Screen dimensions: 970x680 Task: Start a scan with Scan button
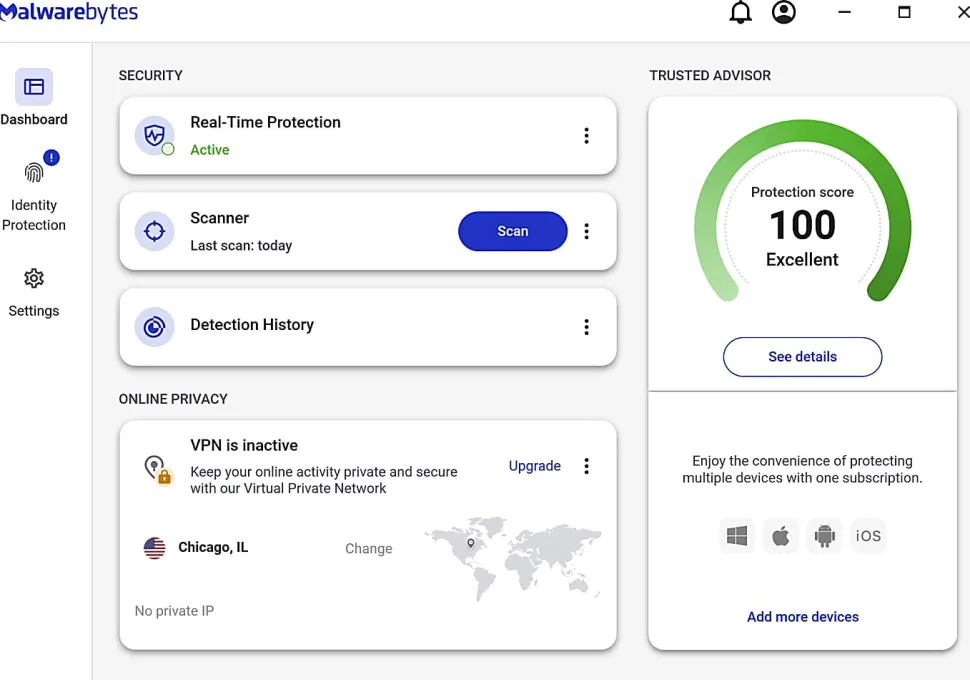tap(513, 231)
